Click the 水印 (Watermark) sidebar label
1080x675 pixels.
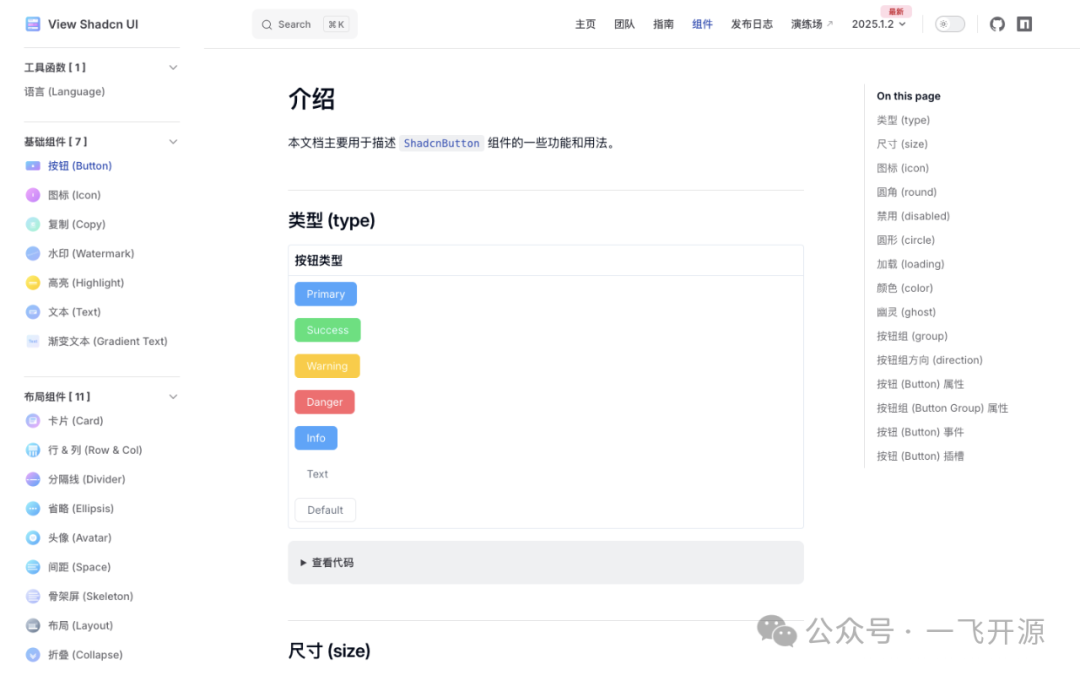pos(91,253)
